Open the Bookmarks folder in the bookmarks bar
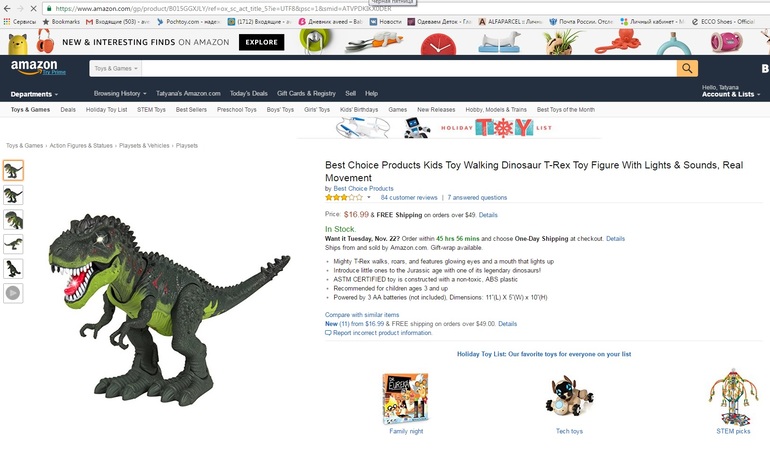This screenshot has width=770, height=449. [62, 20]
